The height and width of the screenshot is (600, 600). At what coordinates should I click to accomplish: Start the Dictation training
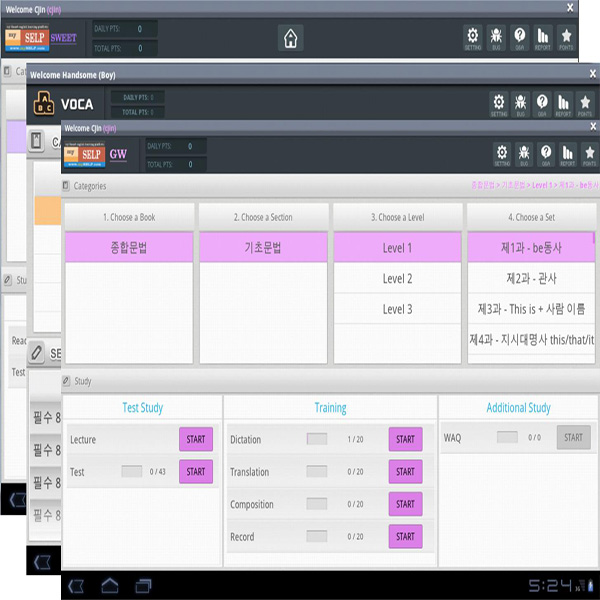(405, 439)
